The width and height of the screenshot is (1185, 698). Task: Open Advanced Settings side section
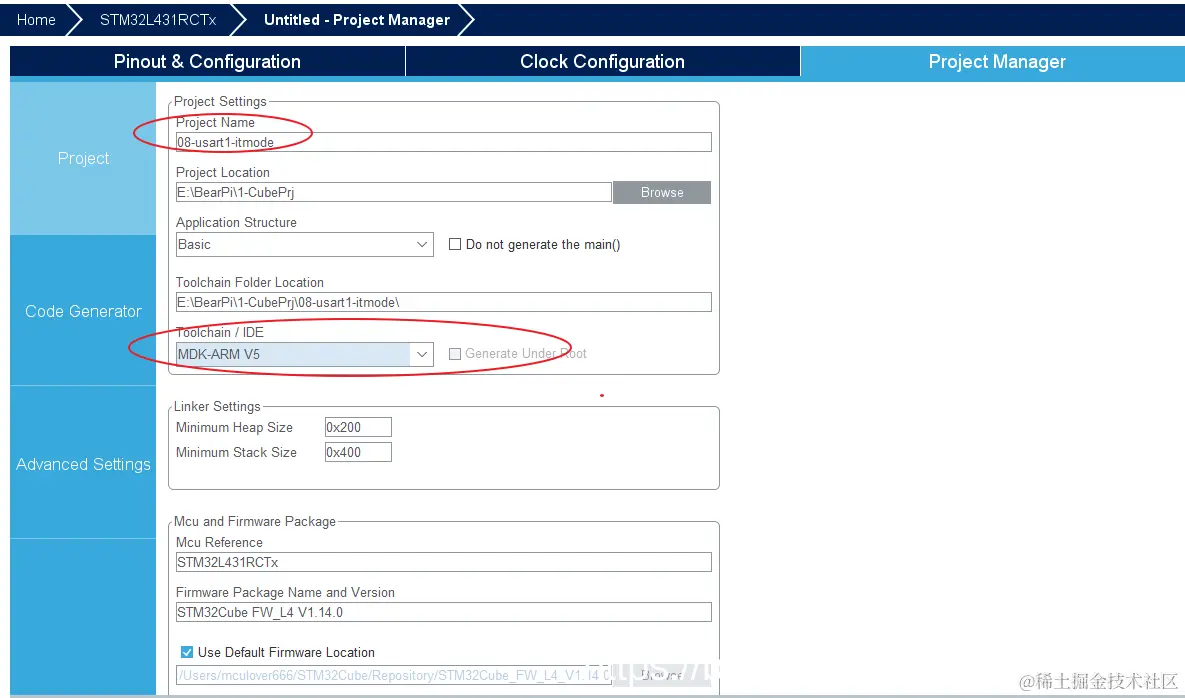pyautogui.click(x=83, y=464)
